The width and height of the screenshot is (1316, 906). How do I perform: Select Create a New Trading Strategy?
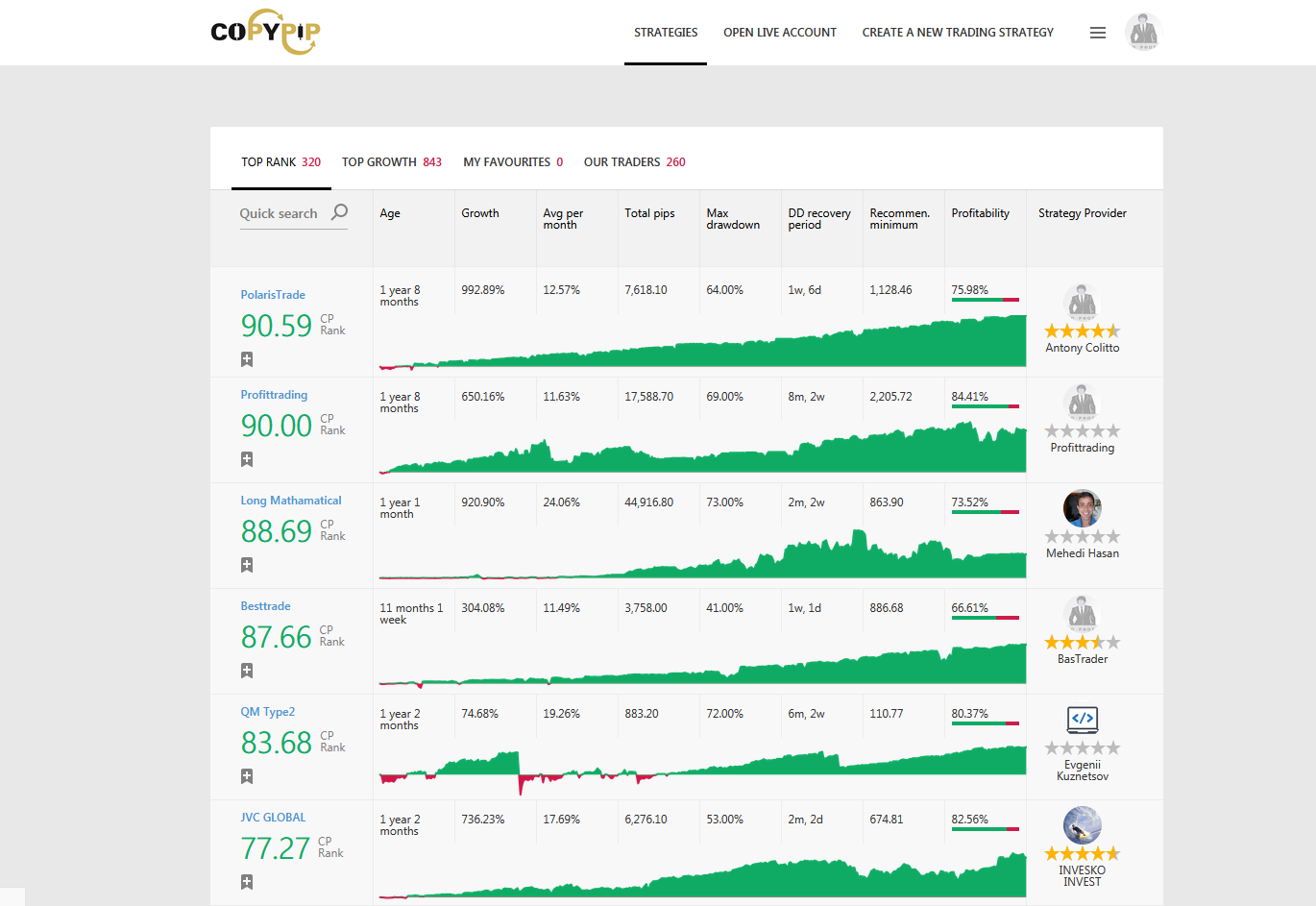coord(958,33)
